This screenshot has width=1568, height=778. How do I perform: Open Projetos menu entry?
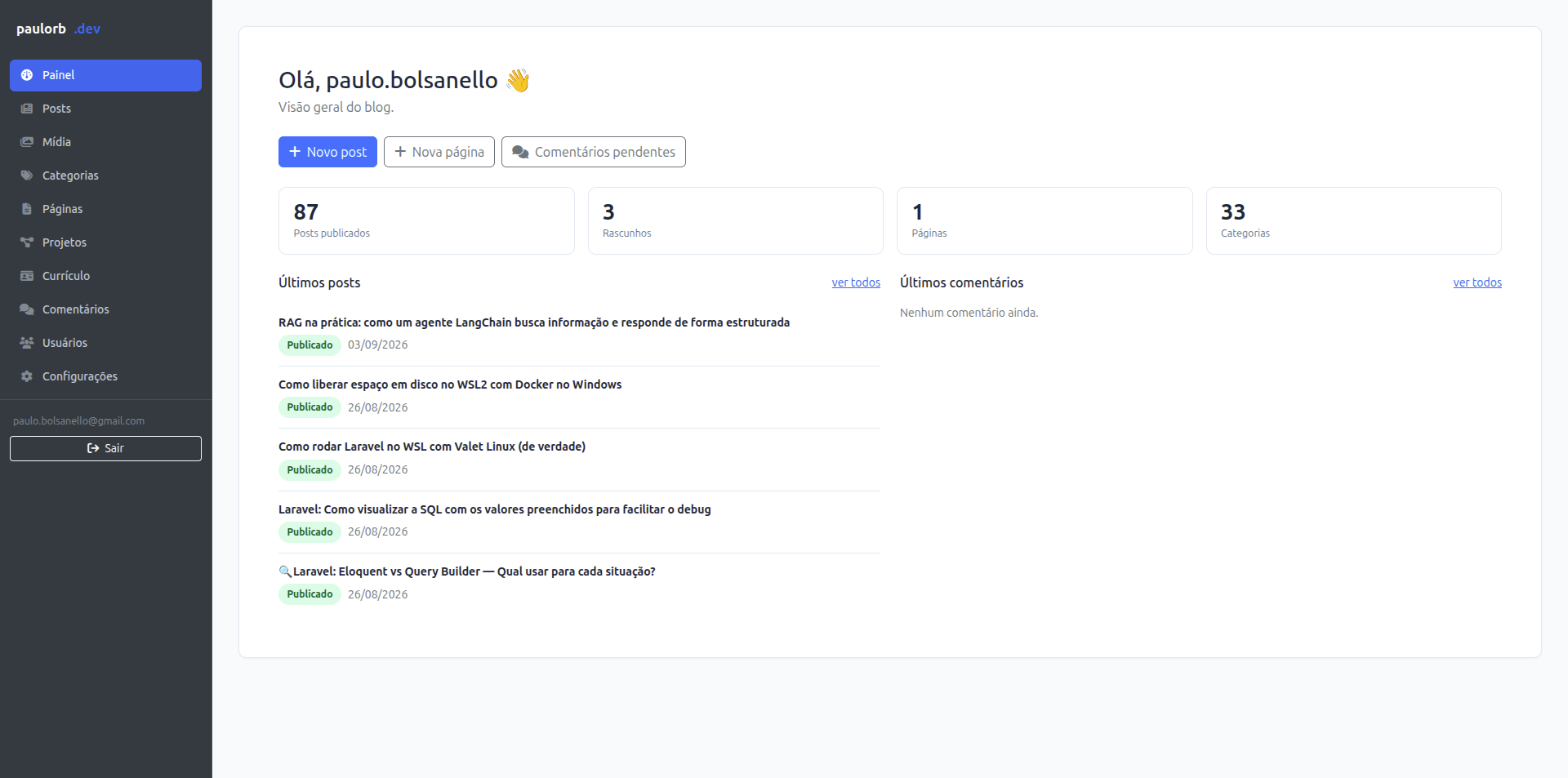click(105, 242)
